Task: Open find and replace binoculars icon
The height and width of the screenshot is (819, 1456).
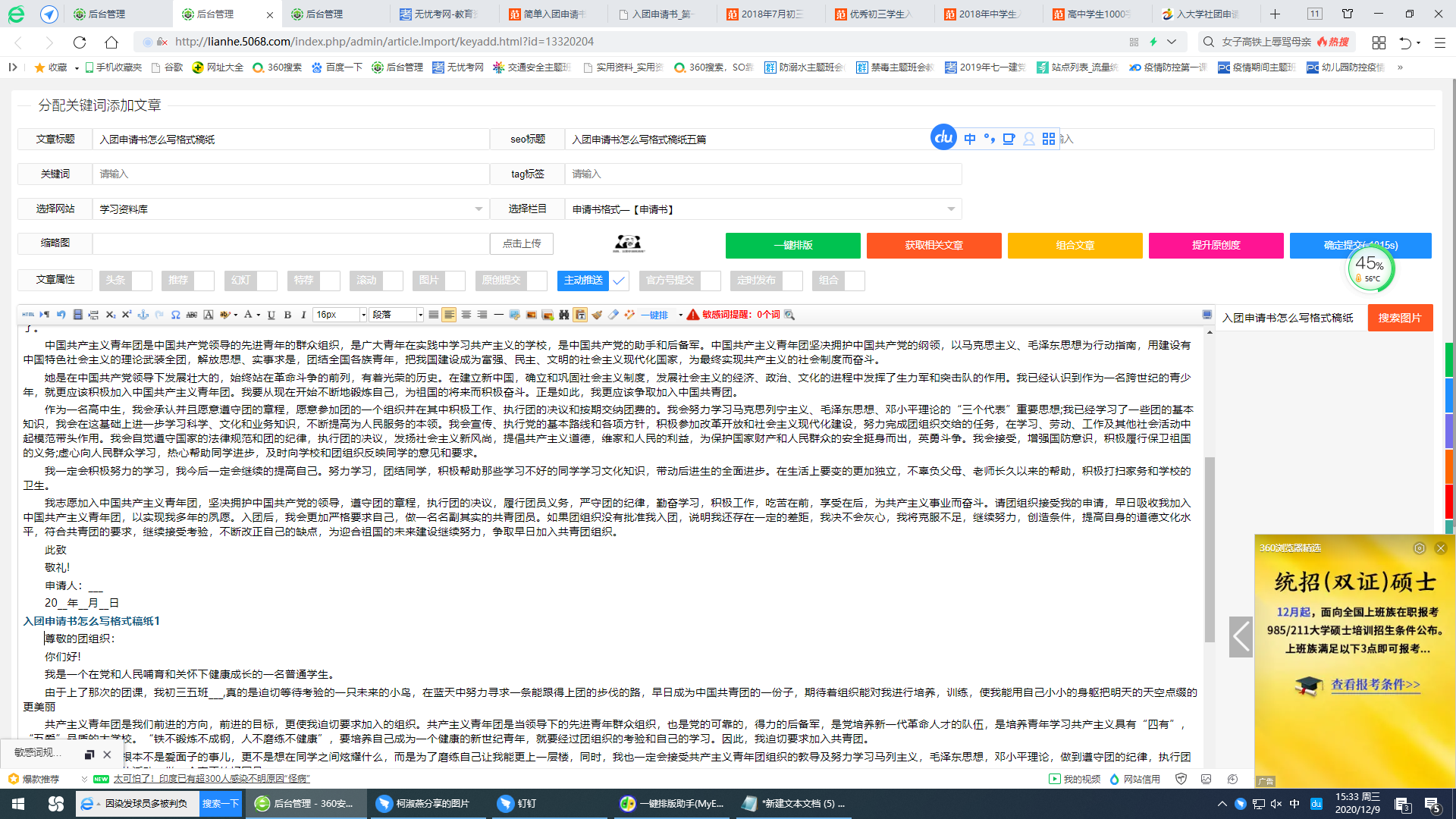Action: click(x=563, y=315)
